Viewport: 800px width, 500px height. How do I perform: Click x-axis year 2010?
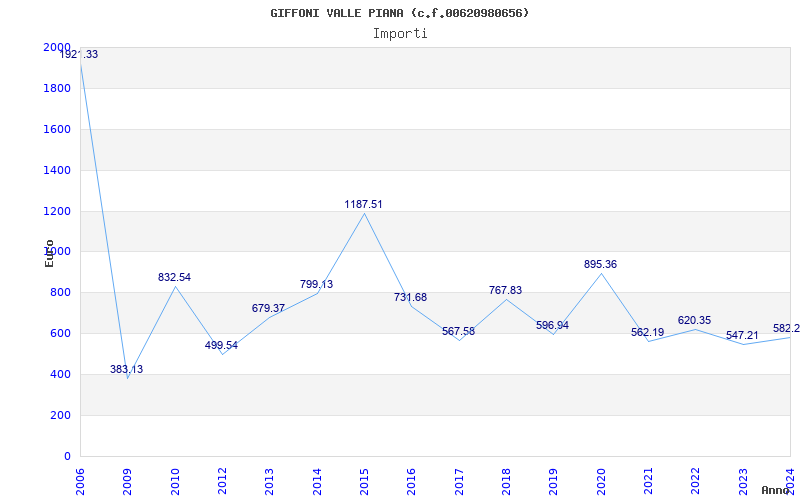pyautogui.click(x=175, y=482)
